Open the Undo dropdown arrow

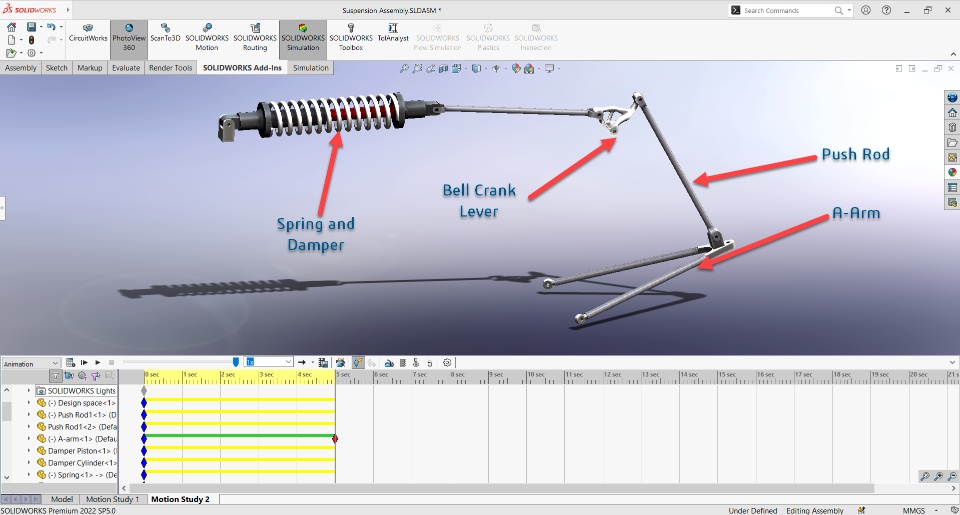pyautogui.click(x=61, y=27)
